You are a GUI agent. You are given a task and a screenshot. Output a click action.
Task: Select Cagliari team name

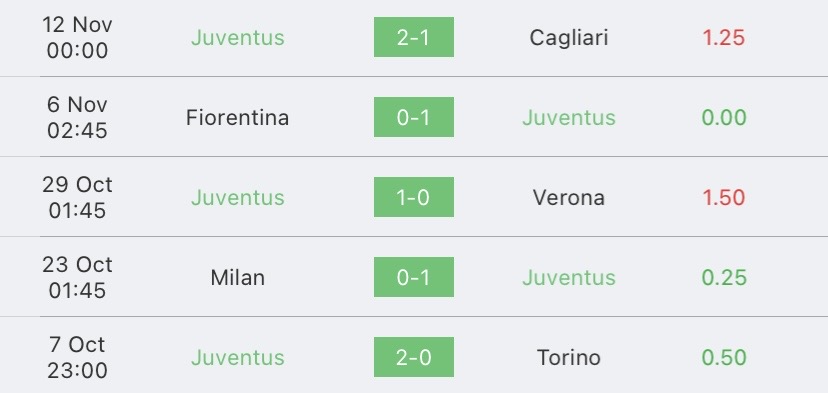coord(569,38)
